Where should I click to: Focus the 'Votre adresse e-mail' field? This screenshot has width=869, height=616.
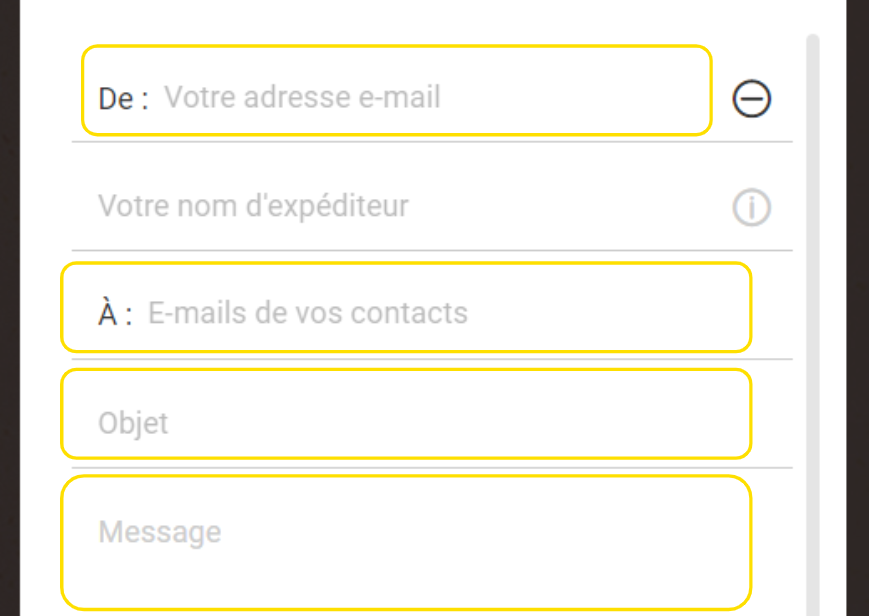pyautogui.click(x=397, y=90)
